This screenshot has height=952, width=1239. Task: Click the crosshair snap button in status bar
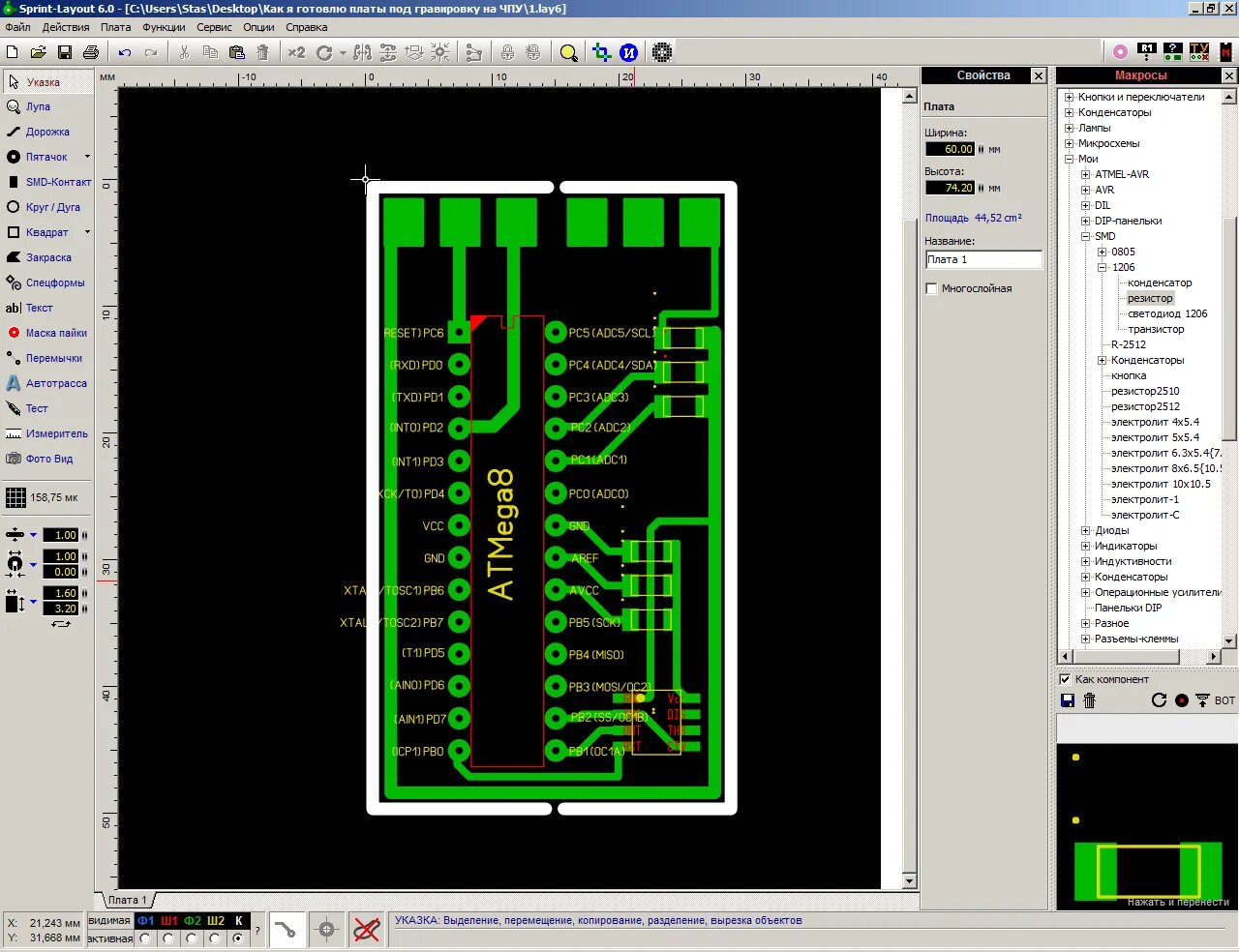click(x=326, y=930)
